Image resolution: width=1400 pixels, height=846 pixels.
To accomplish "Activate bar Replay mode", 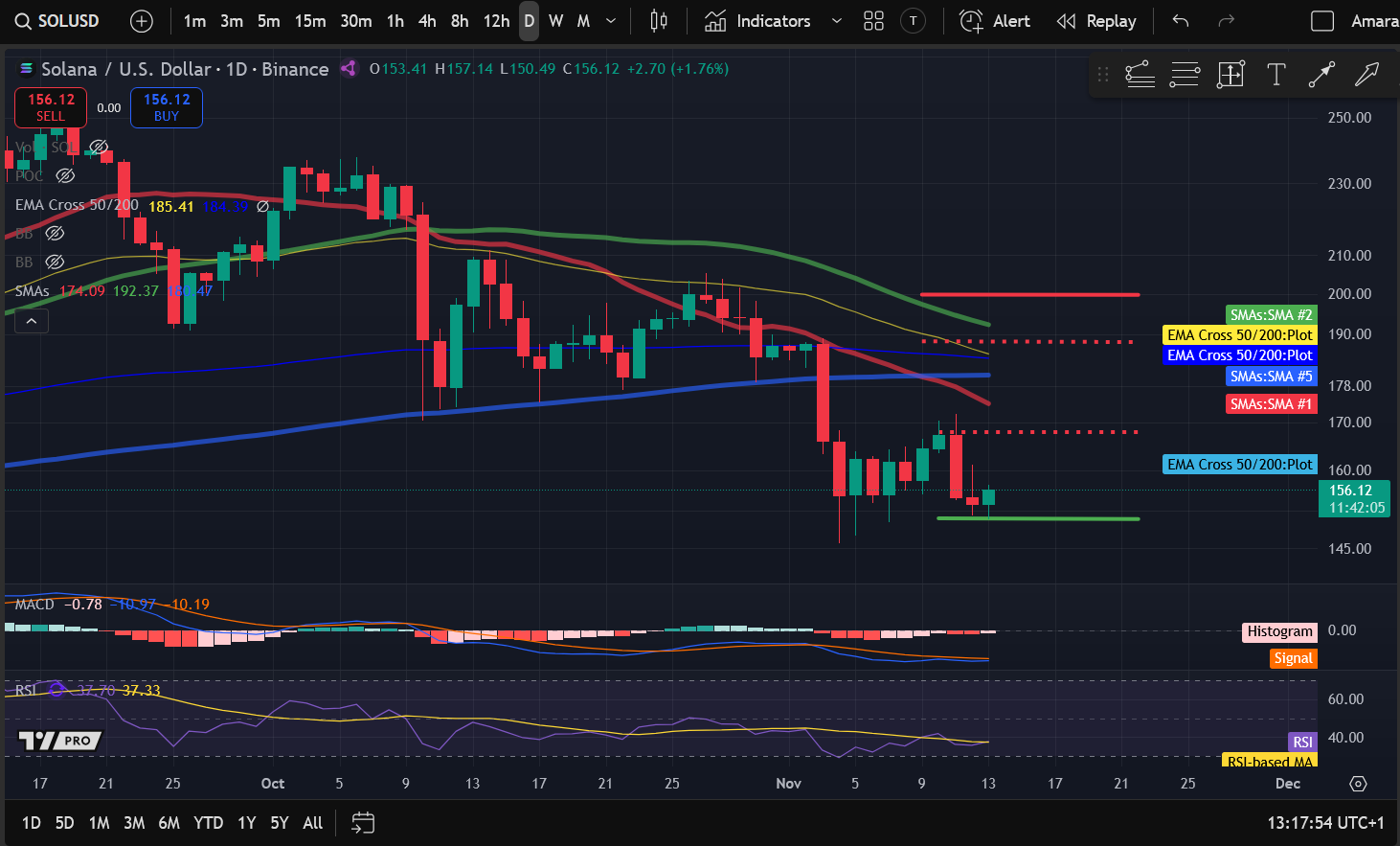I will pyautogui.click(x=1096, y=20).
